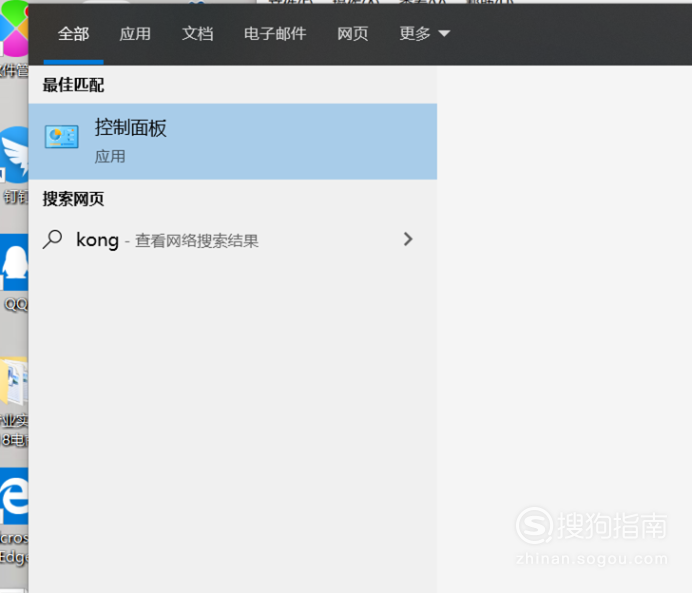Open the DingTalk wing desktop icon
692x593 pixels.
[15, 154]
